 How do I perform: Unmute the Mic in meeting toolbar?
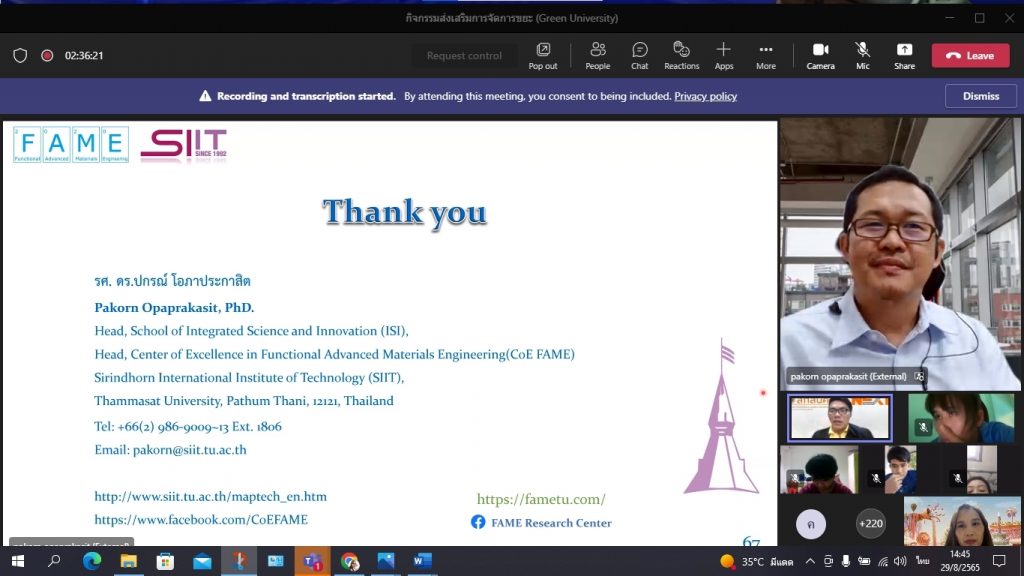point(862,55)
